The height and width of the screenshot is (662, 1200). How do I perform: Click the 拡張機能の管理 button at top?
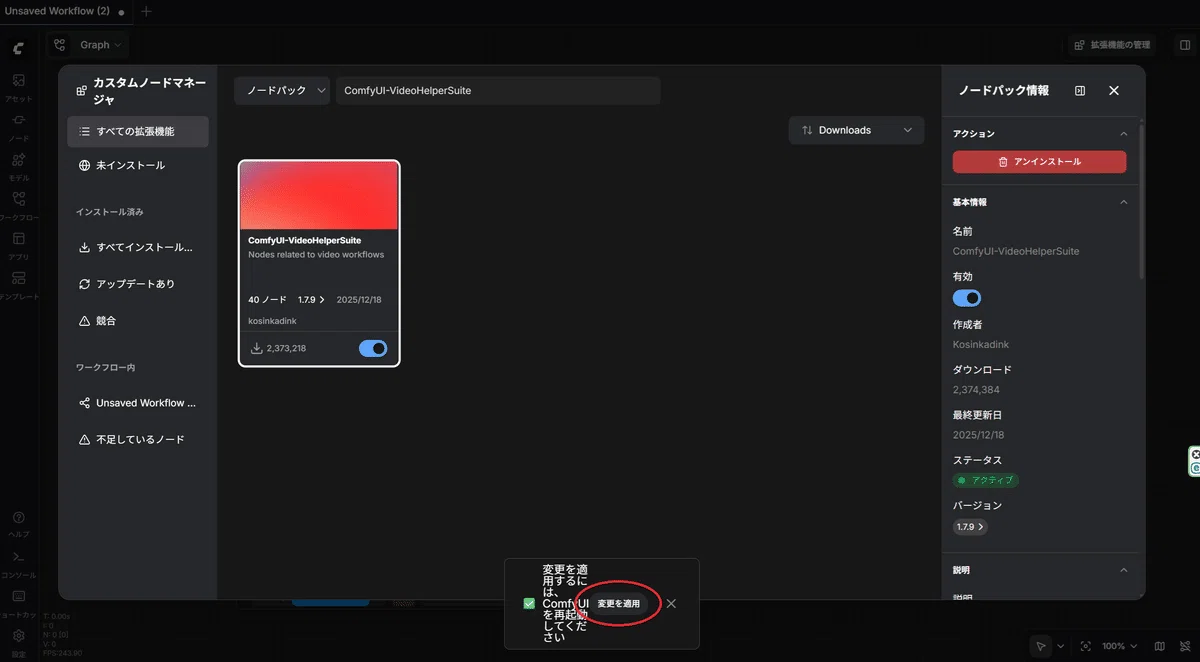tap(1111, 45)
